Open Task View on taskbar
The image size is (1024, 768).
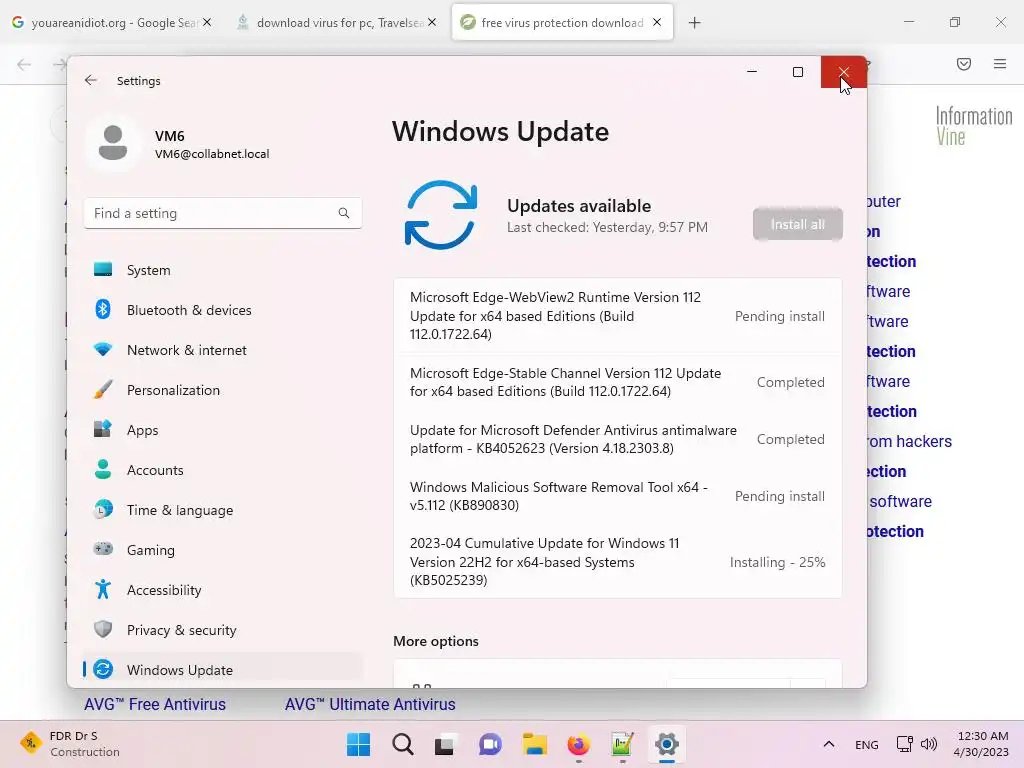coord(445,744)
